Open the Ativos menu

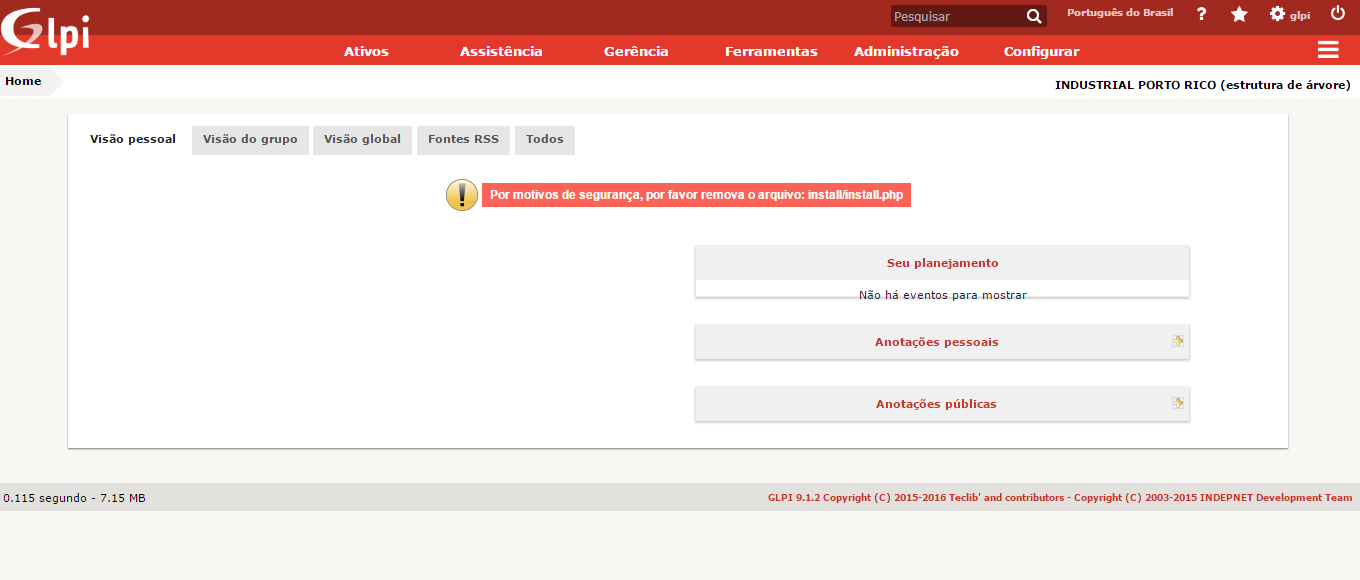366,51
